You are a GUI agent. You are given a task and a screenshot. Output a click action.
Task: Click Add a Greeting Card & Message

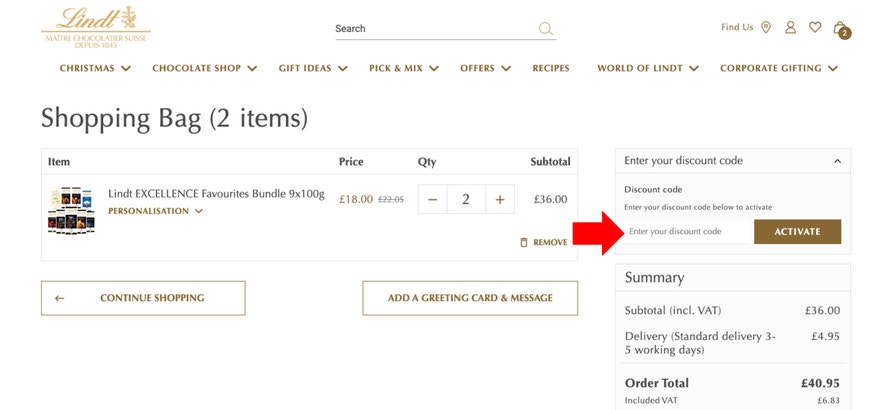(470, 298)
